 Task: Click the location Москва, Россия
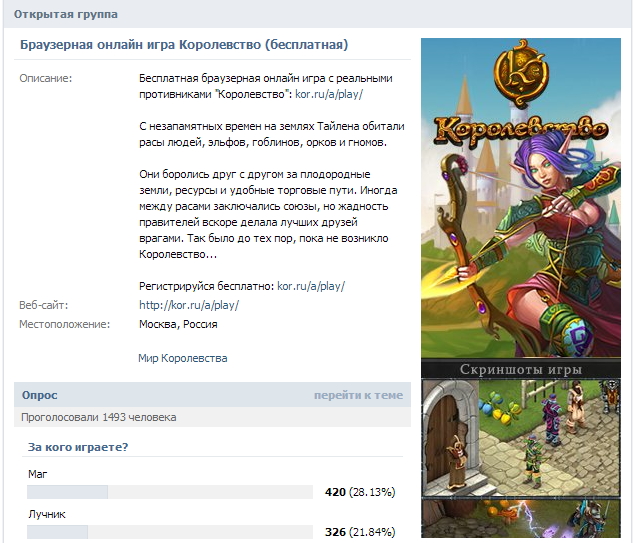178,324
